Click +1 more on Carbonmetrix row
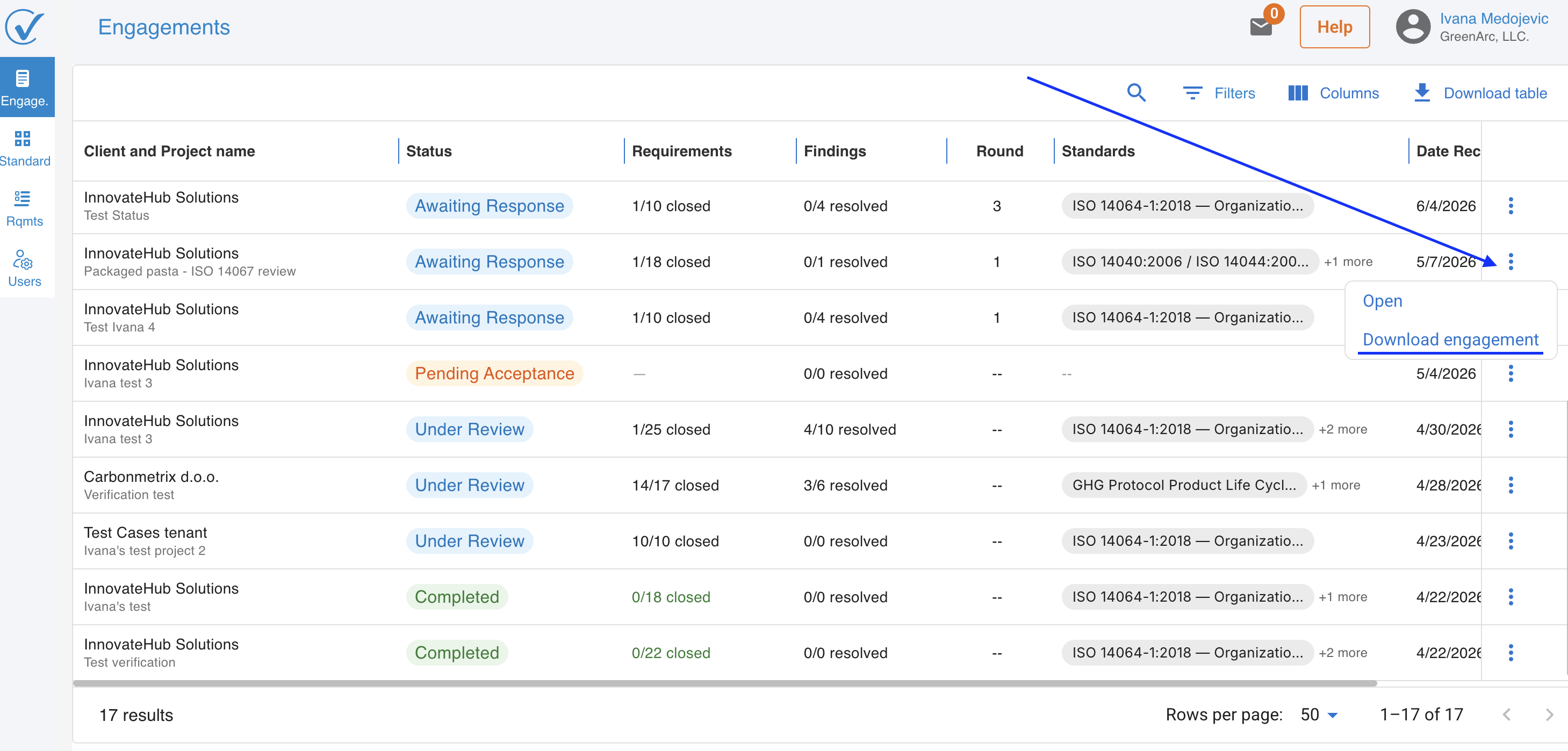Viewport: 1568px width, 751px height. point(1335,485)
